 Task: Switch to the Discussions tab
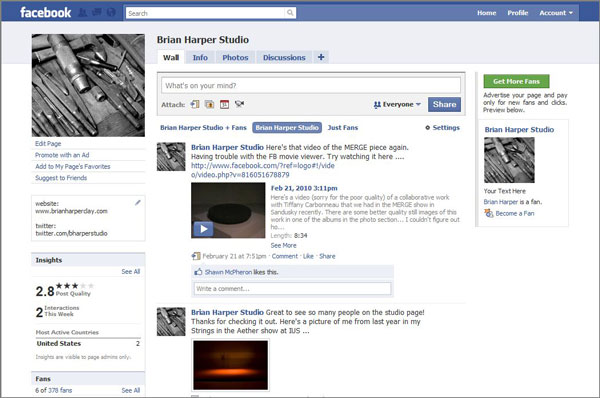[x=284, y=57]
